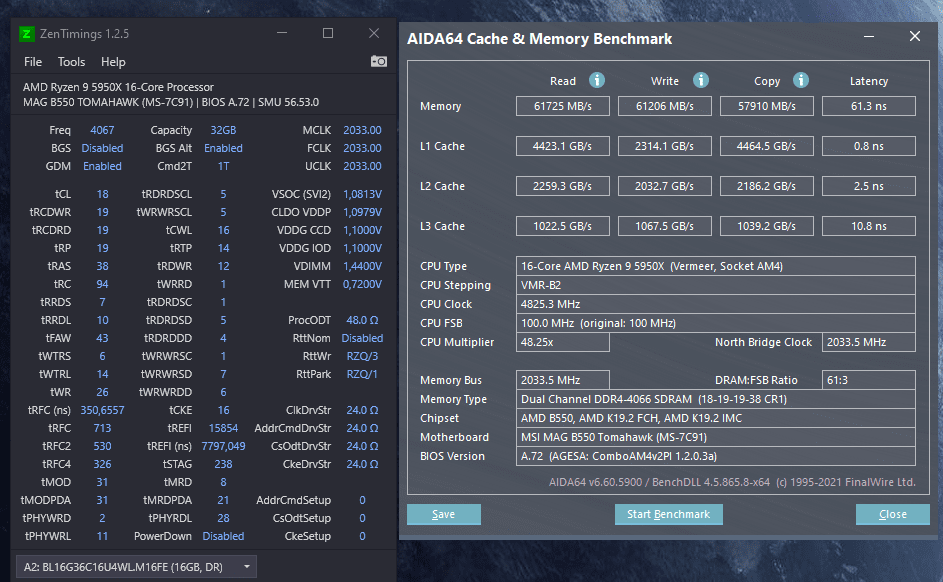
Task: Open the Help menu in ZenTimings
Action: coord(113,62)
